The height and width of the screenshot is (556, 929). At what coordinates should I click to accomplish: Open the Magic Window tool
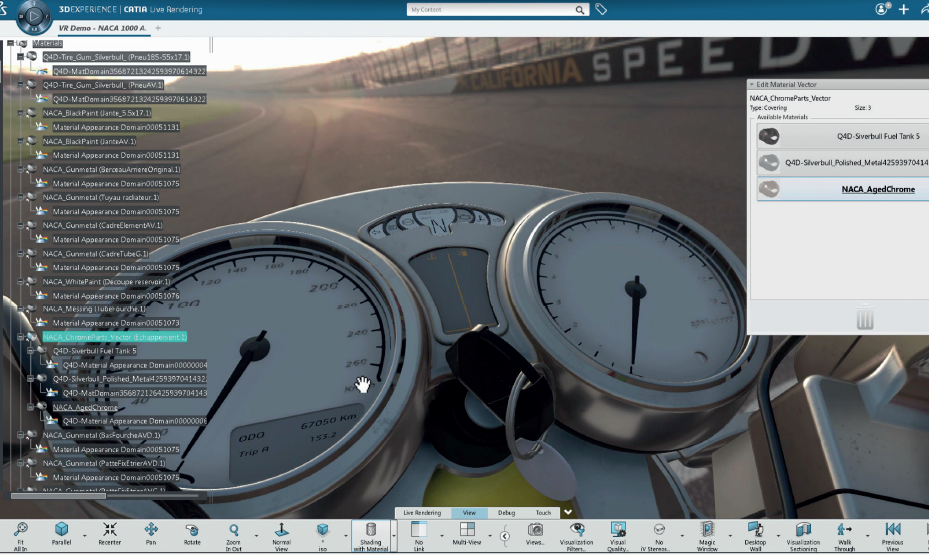(x=707, y=536)
